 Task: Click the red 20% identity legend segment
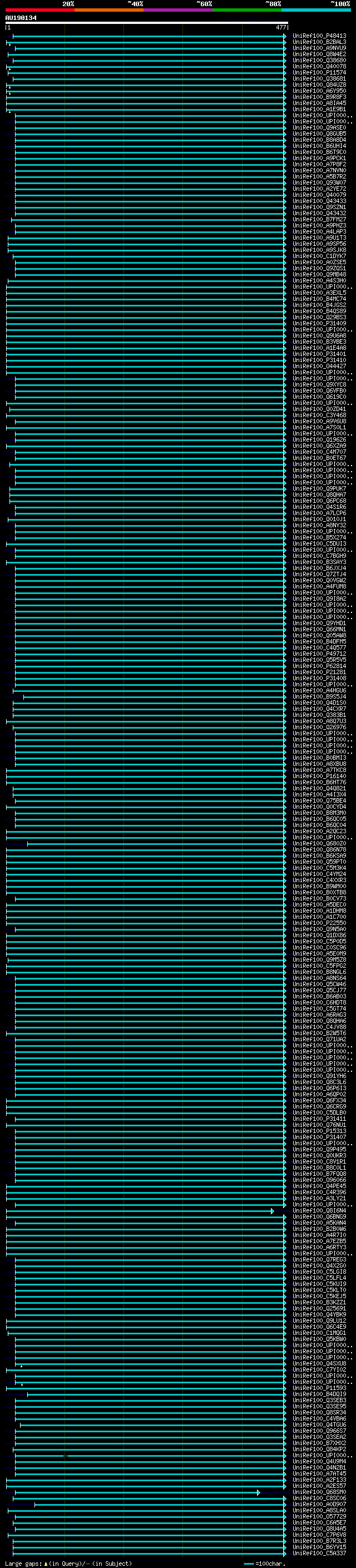(39, 10)
